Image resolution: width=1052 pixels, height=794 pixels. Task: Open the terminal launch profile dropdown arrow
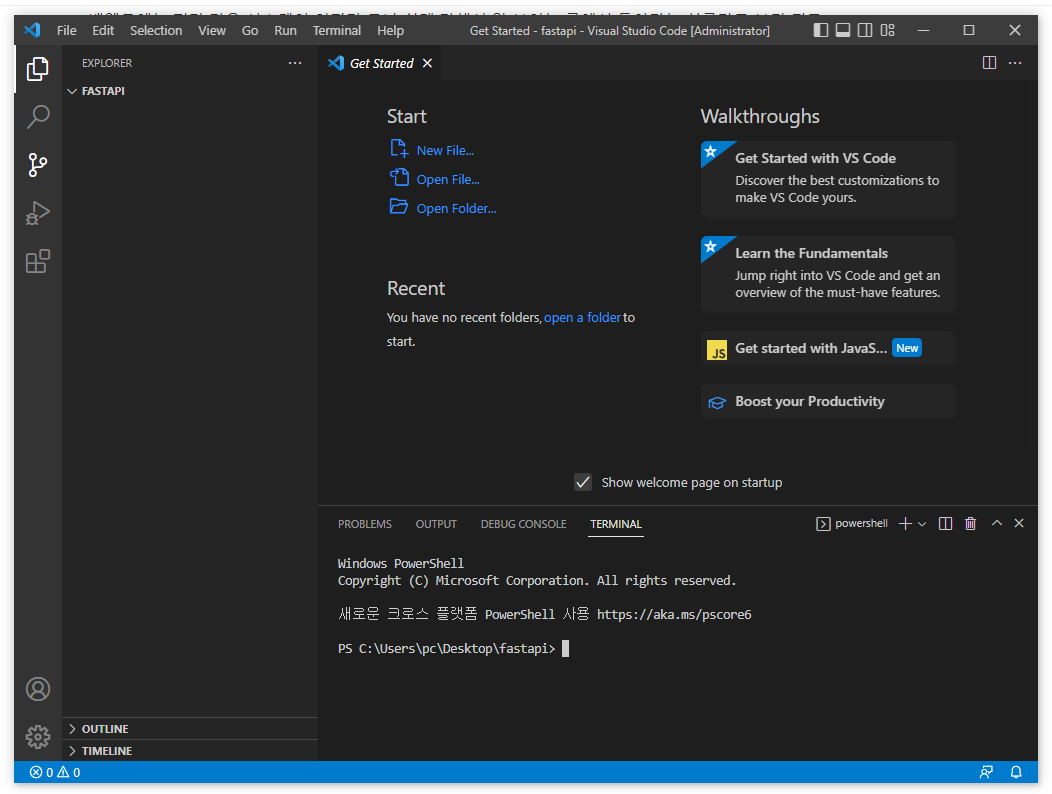tap(923, 524)
